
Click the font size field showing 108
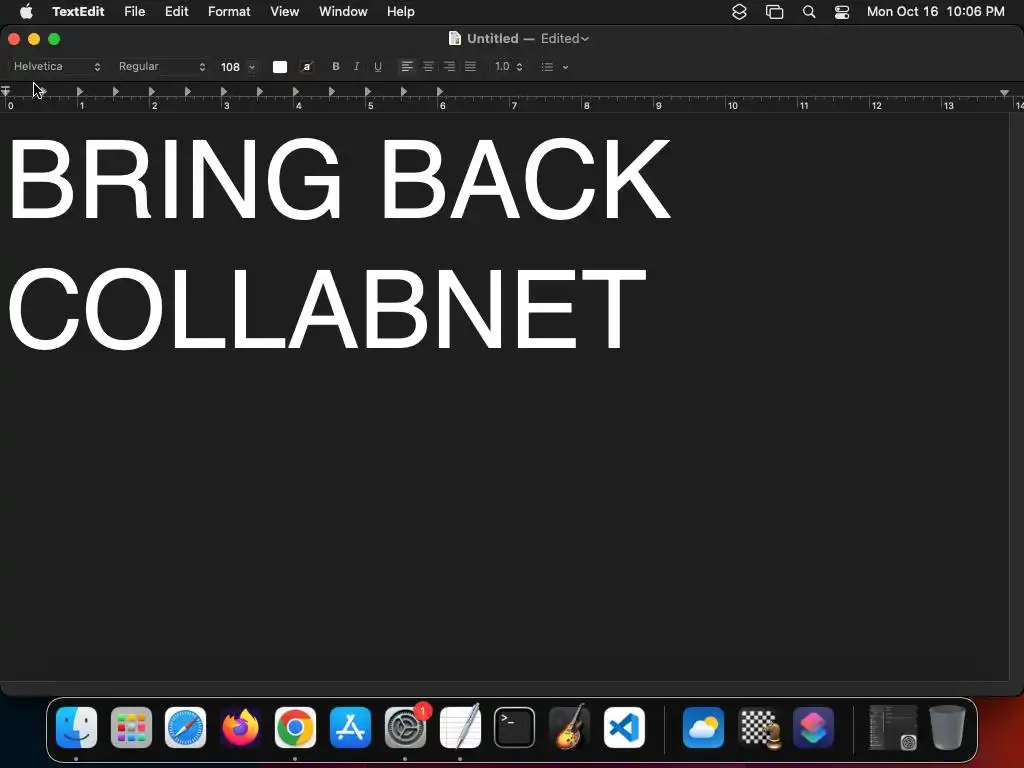231,67
